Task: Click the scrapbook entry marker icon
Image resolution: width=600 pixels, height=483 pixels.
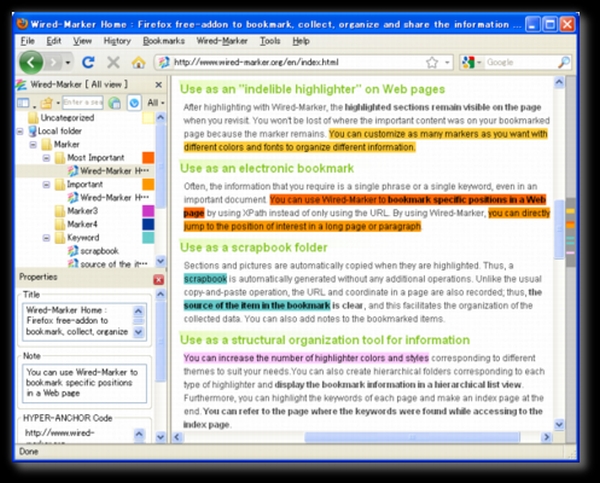Action: click(x=73, y=251)
